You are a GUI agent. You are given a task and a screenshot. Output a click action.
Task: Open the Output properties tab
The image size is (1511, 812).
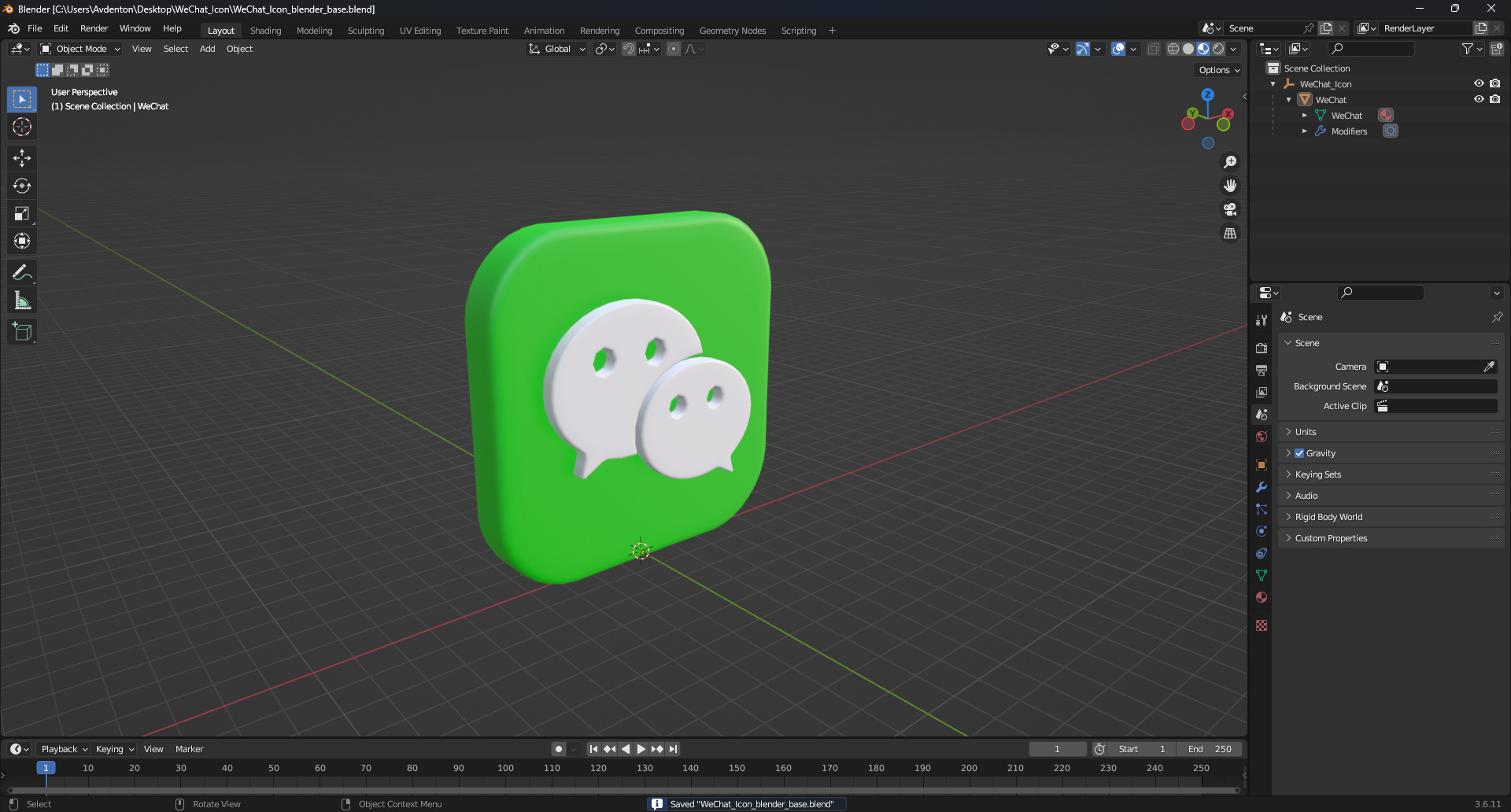[x=1262, y=370]
